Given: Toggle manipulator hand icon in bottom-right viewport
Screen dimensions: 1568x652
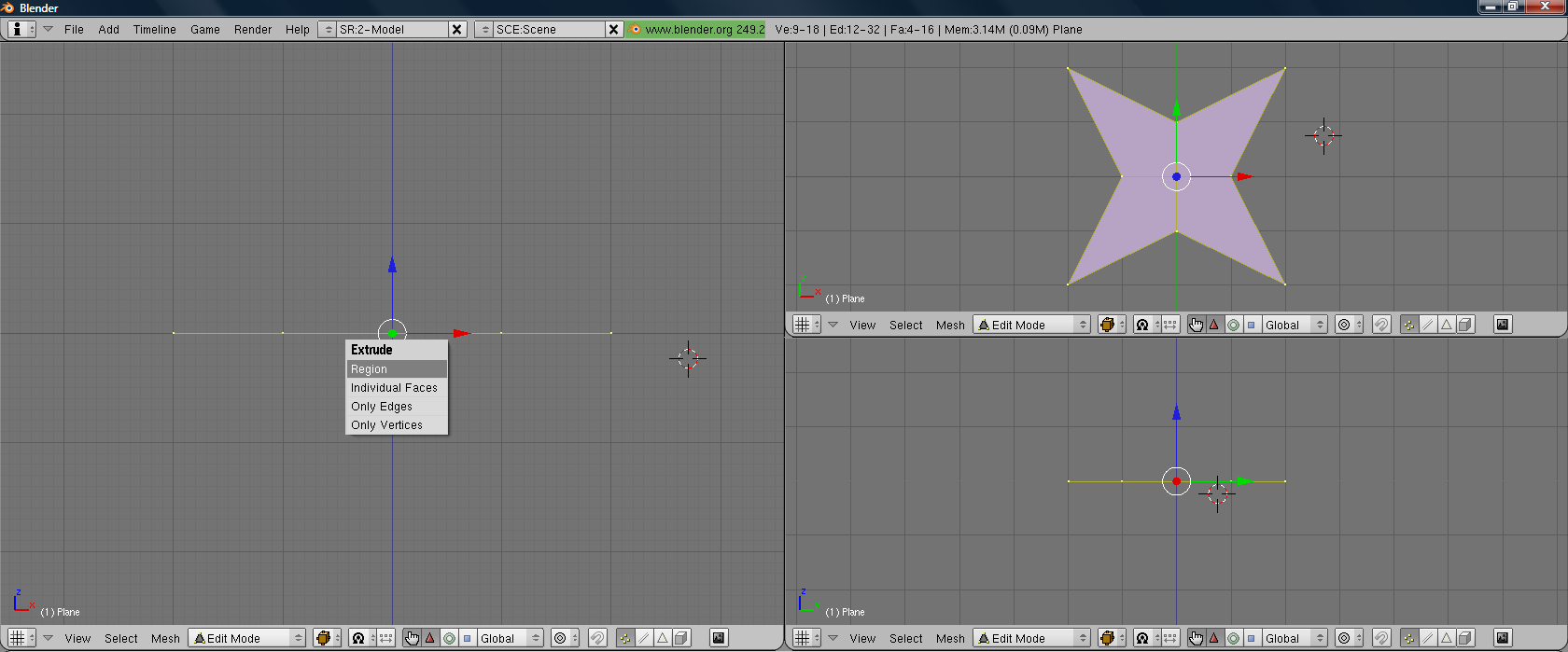Looking at the screenshot, I should coord(1197,638).
